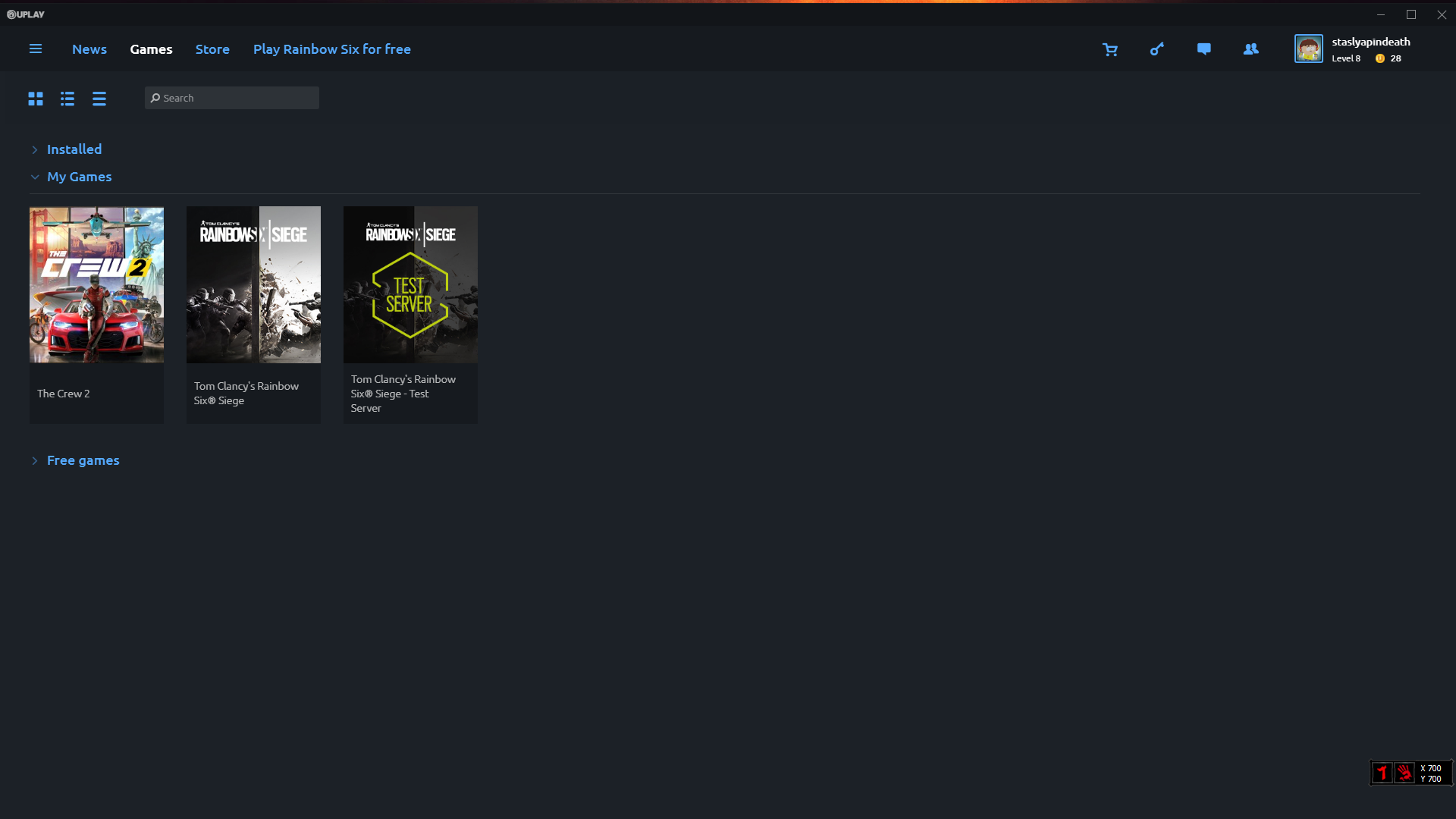The image size is (1456, 819).
Task: Switch to compact list view
Action: 99,99
